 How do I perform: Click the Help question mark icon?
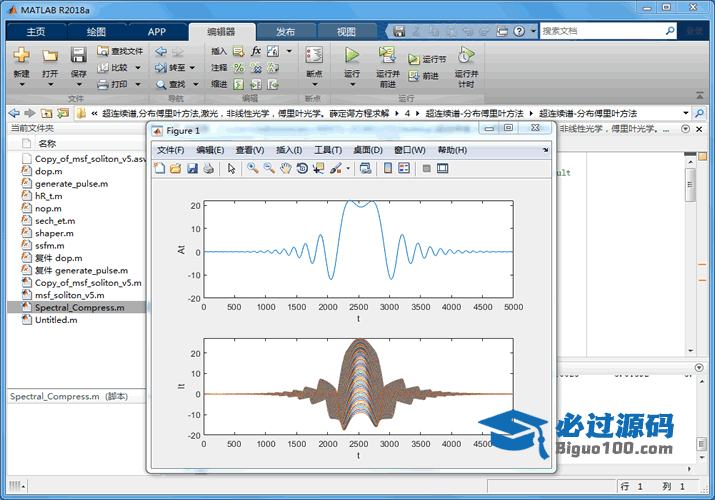[x=519, y=31]
